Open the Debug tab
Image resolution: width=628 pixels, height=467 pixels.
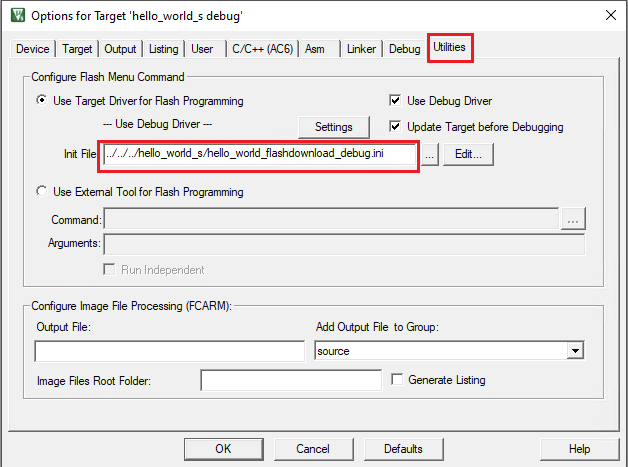coord(405,49)
